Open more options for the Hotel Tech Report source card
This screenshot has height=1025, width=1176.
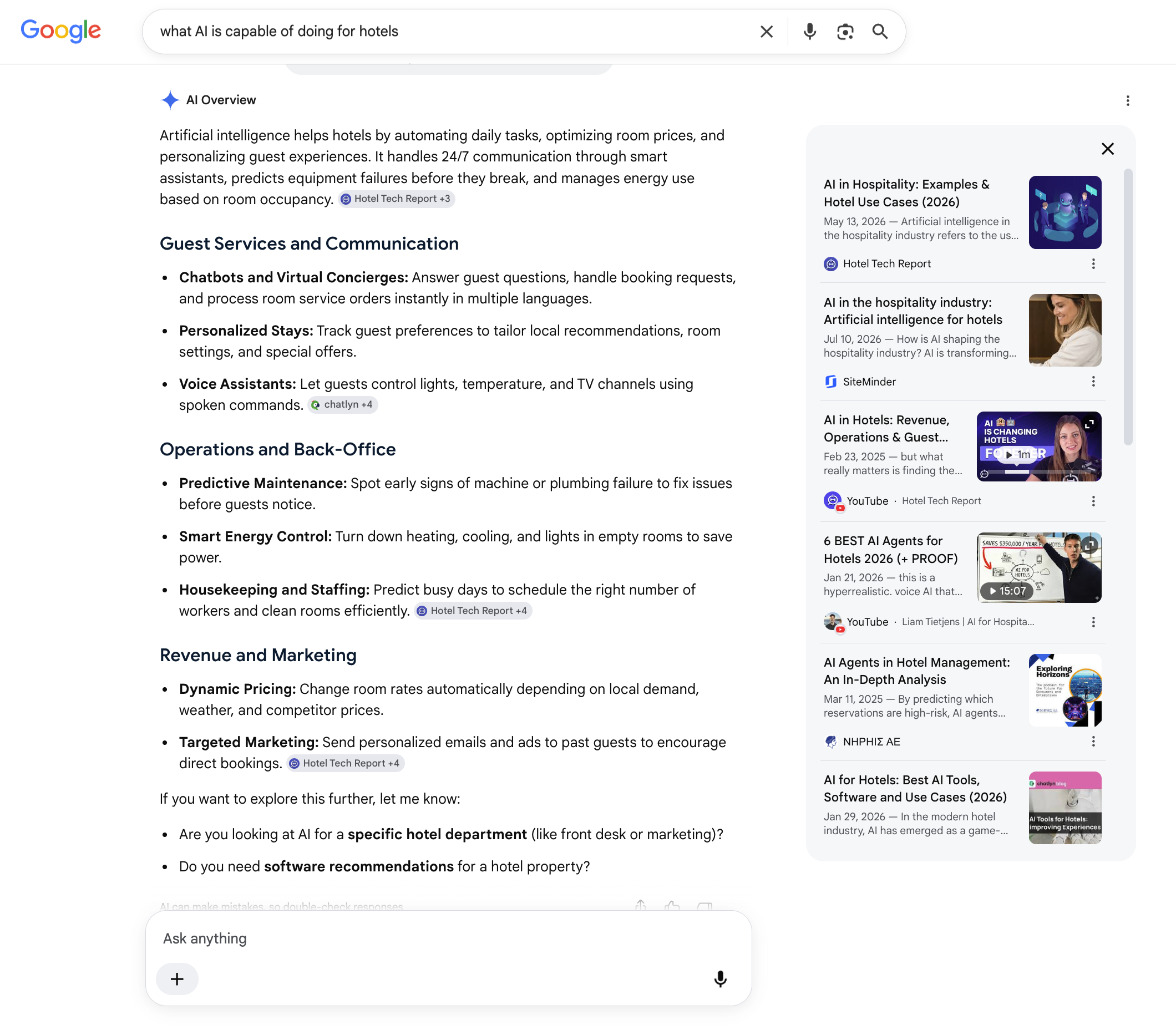[x=1093, y=263]
